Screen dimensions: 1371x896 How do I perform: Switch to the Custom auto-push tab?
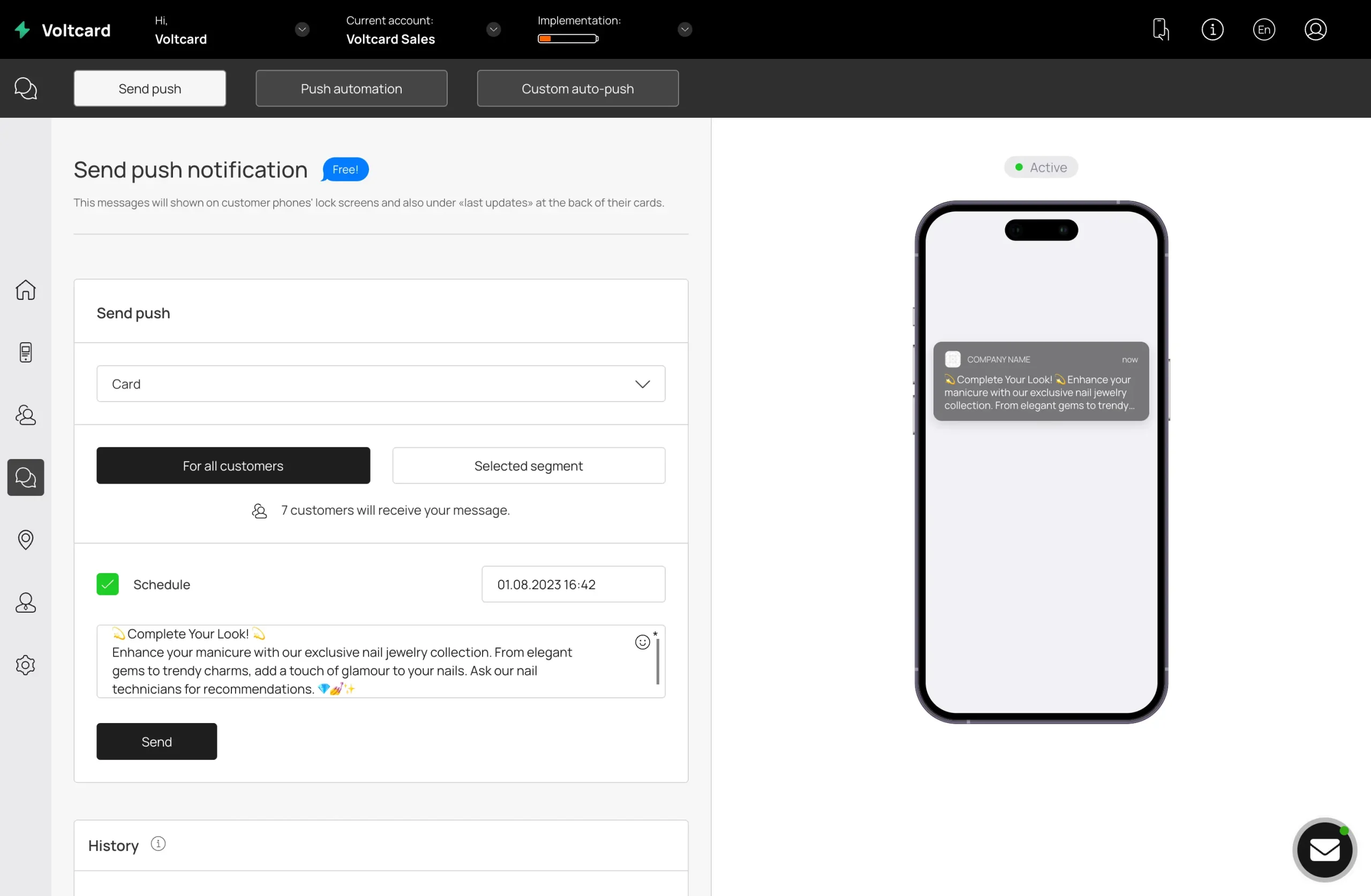coord(577,89)
